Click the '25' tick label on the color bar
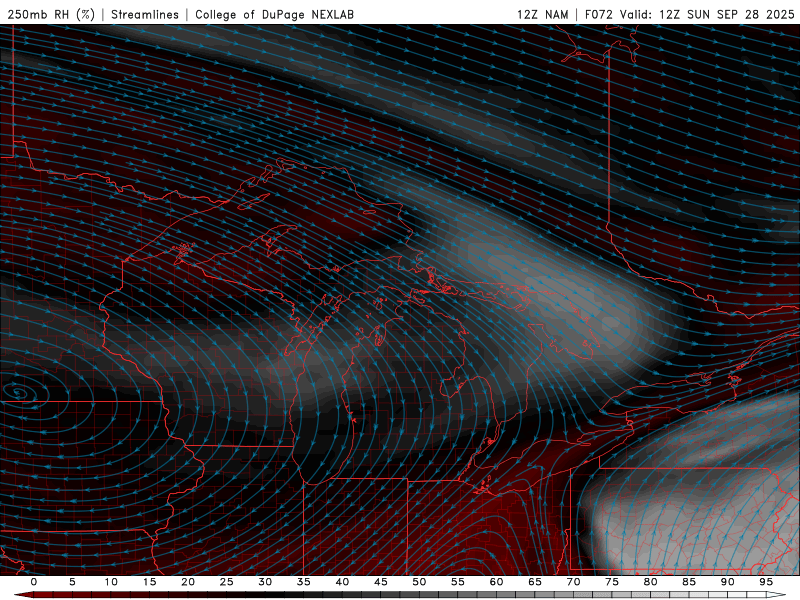The image size is (800, 600). point(227,582)
